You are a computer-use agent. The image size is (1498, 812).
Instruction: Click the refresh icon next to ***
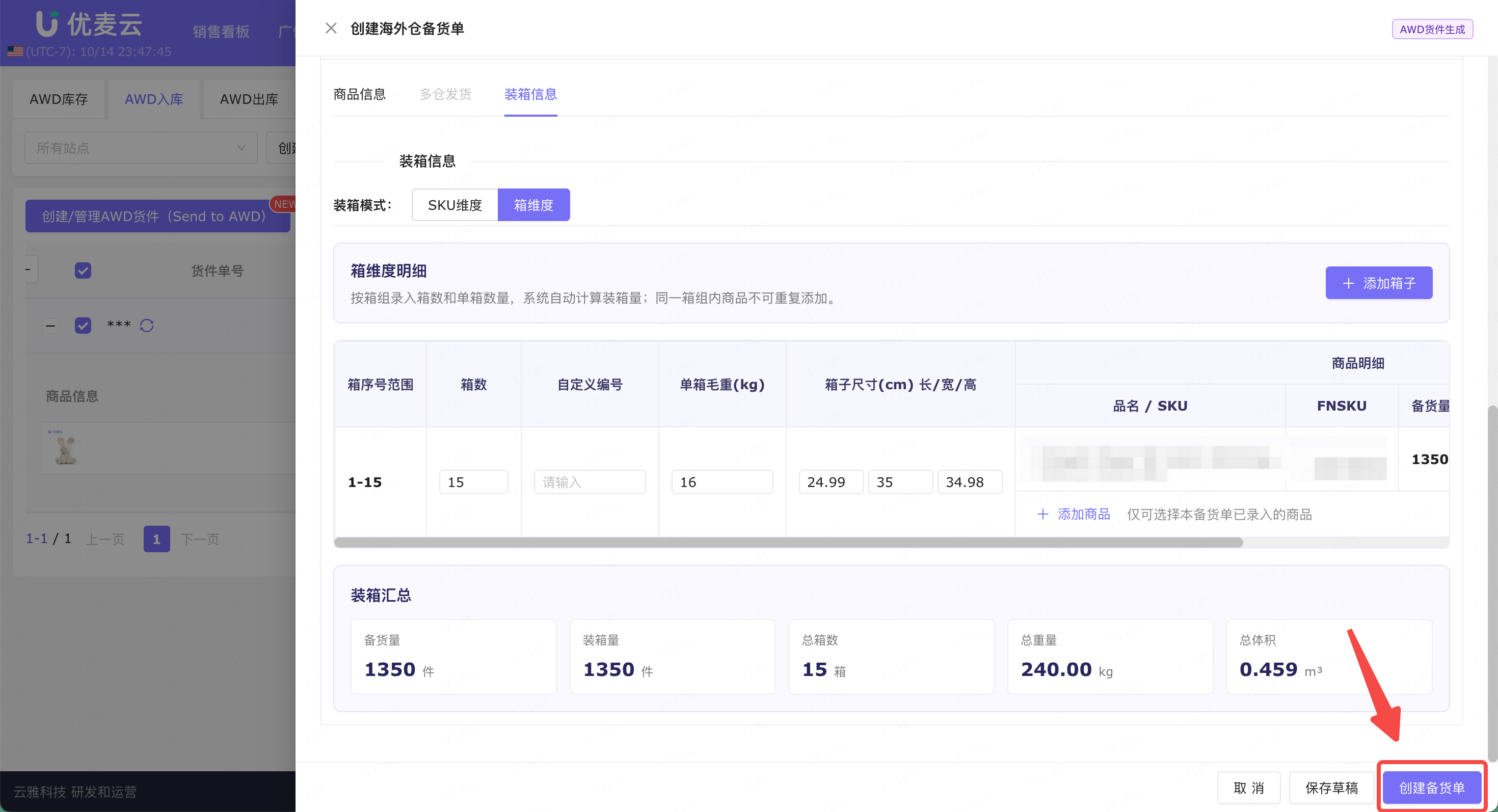pos(147,326)
